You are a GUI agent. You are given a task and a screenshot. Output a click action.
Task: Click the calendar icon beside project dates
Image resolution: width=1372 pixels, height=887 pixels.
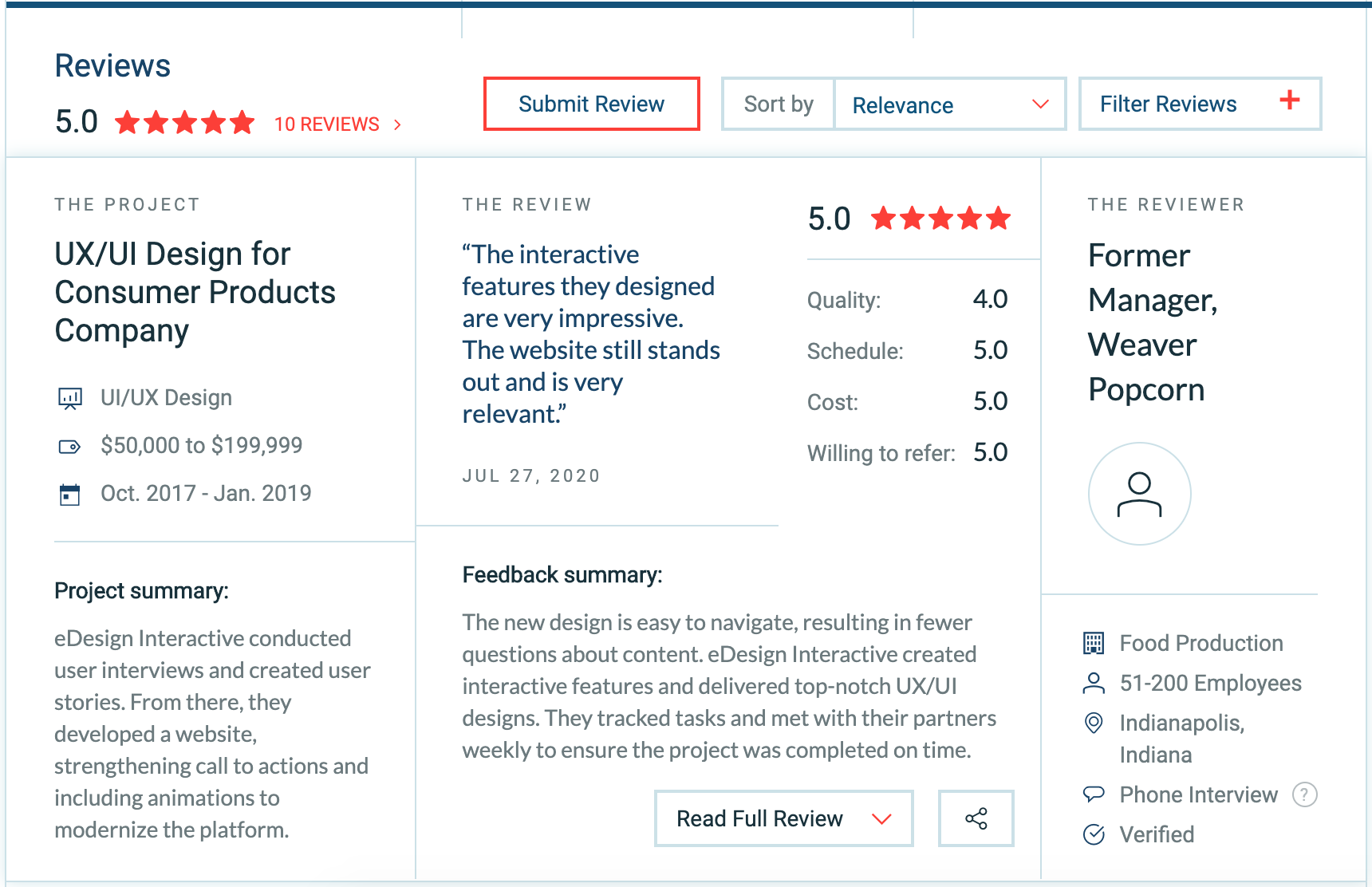pos(70,495)
